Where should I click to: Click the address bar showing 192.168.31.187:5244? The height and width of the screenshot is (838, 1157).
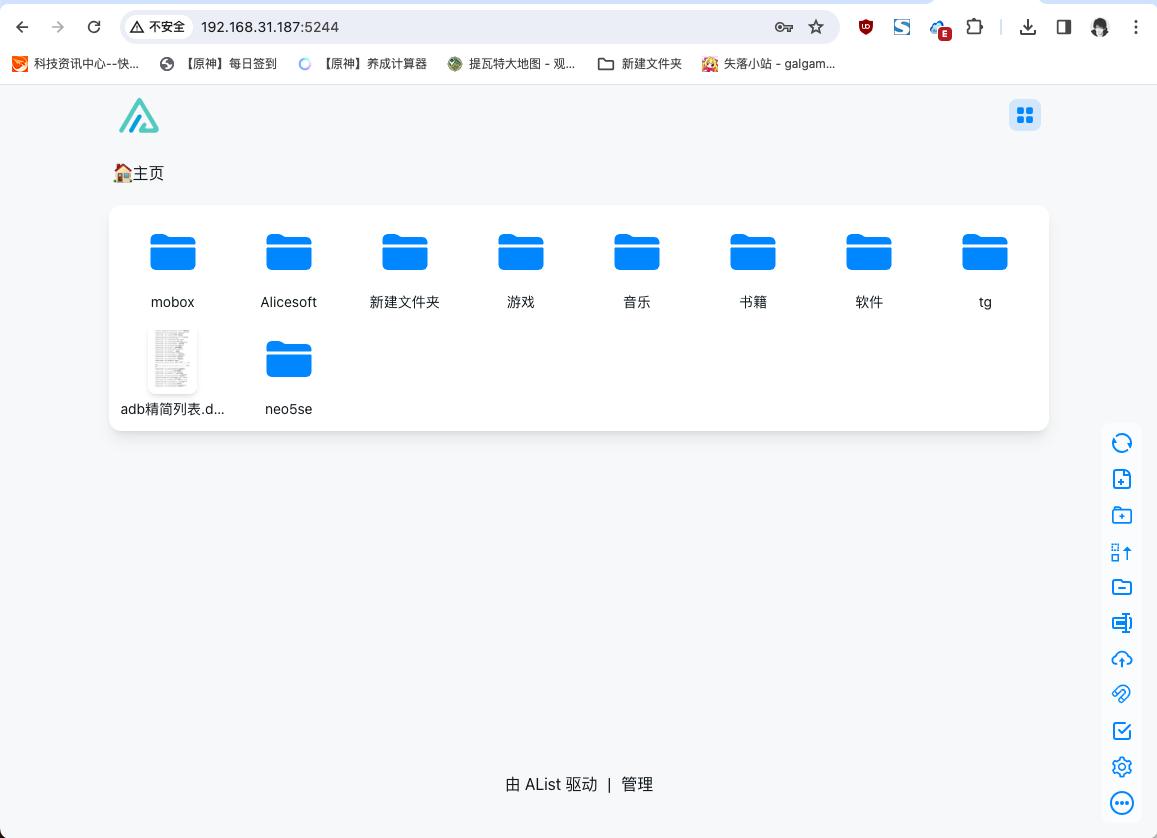click(x=480, y=27)
